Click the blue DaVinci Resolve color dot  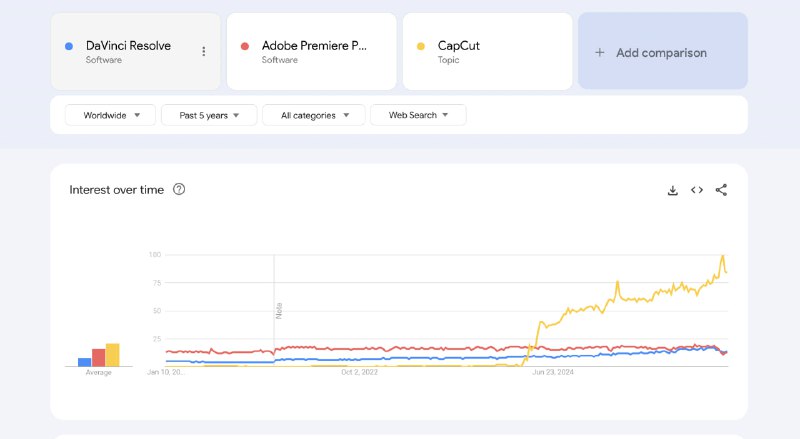coord(68,46)
